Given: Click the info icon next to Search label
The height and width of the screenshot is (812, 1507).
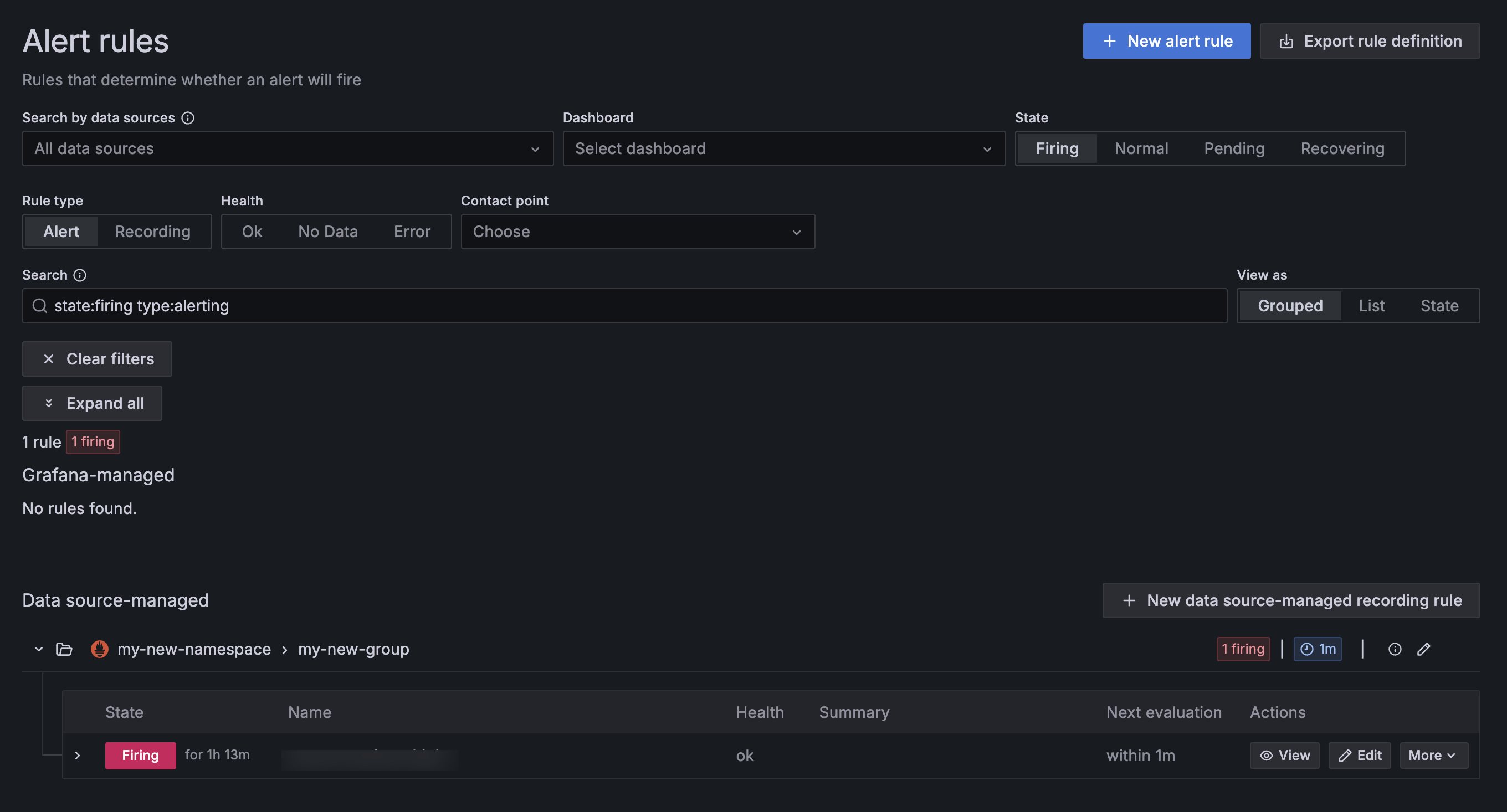Looking at the screenshot, I should [80, 275].
